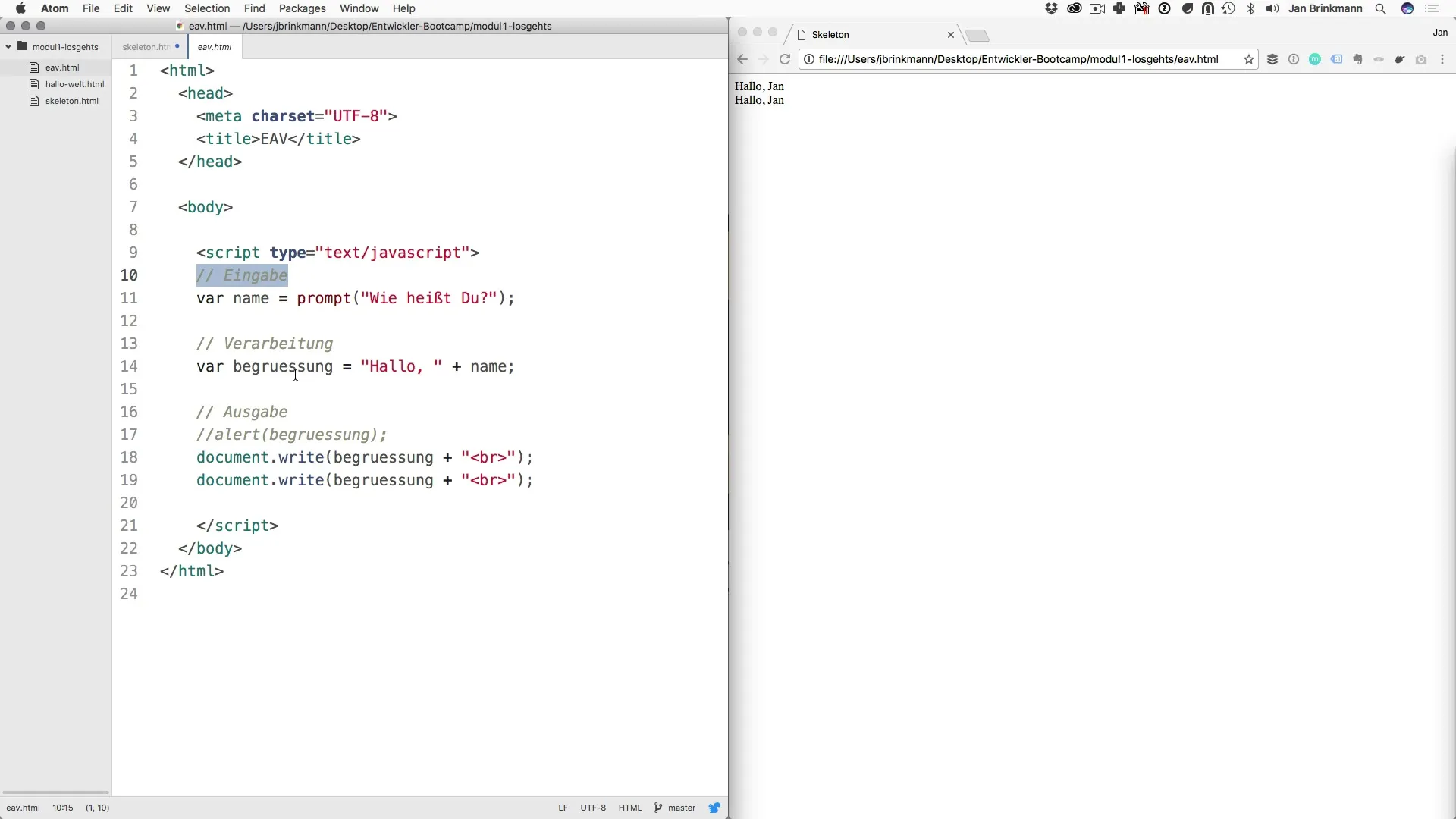Screen dimensions: 1456x819
Task: Open the Apple menu
Action: pyautogui.click(x=20, y=8)
